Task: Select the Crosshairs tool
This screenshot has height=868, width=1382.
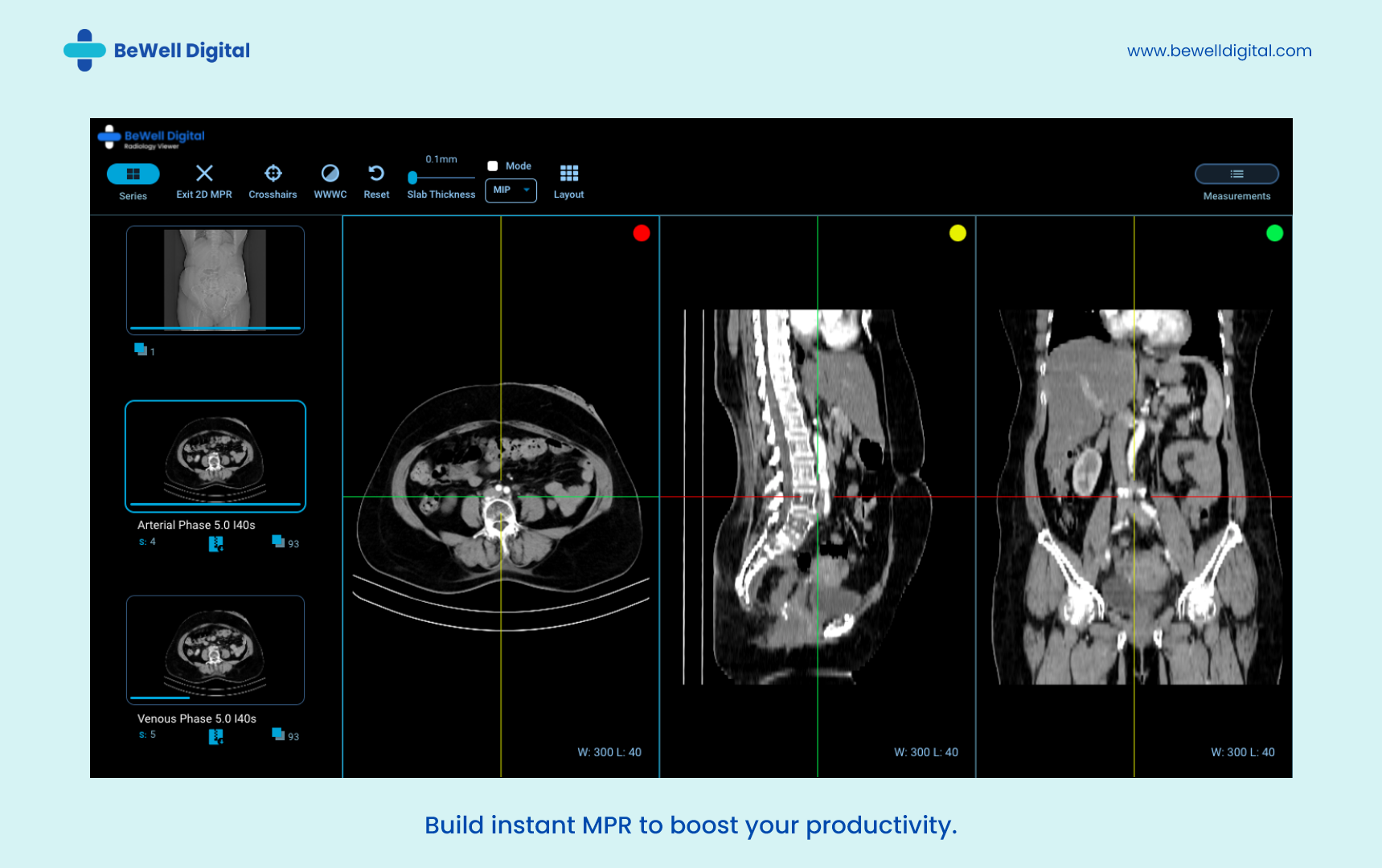Action: [x=273, y=173]
